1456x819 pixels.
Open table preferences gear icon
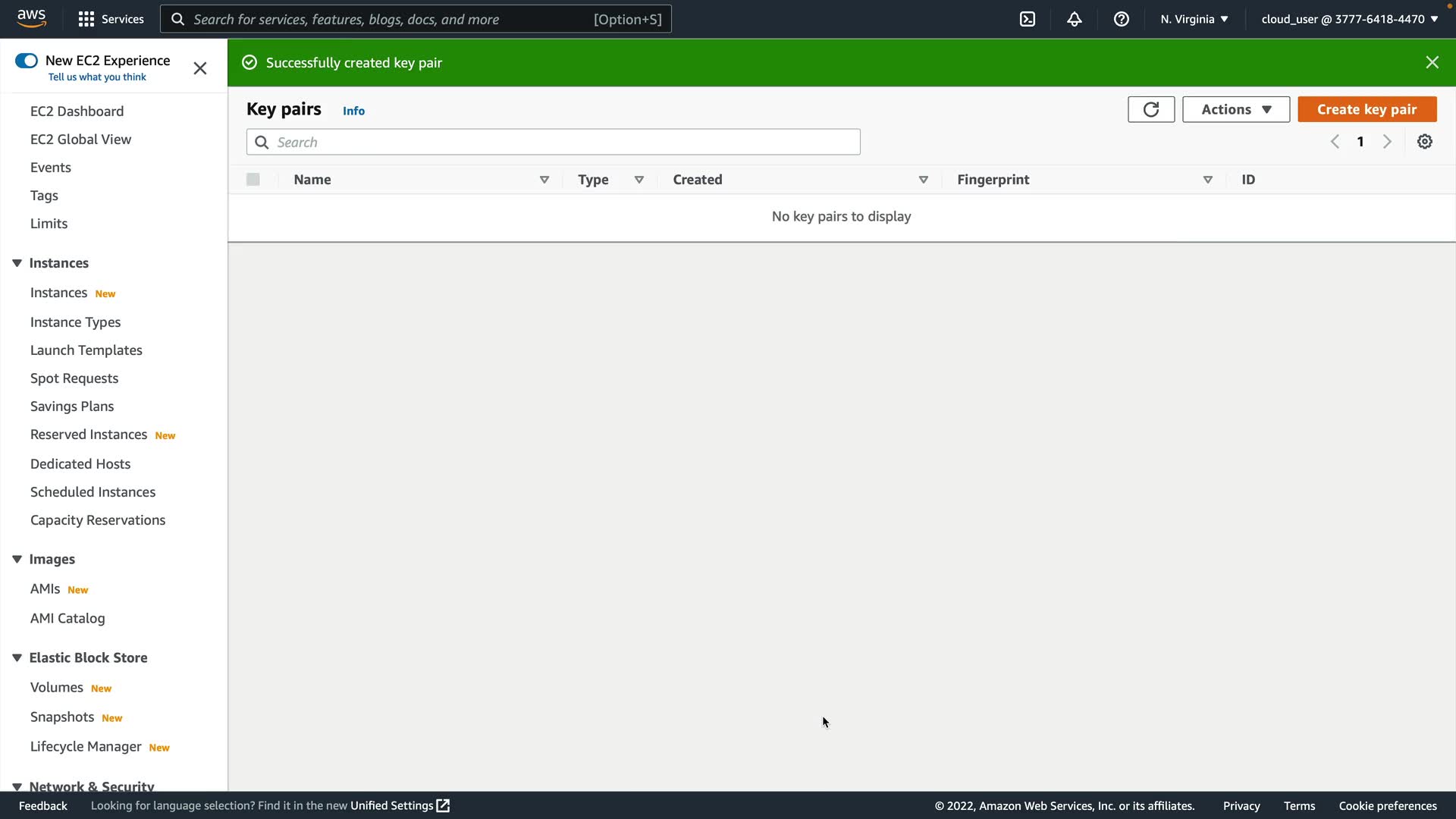pyautogui.click(x=1425, y=142)
